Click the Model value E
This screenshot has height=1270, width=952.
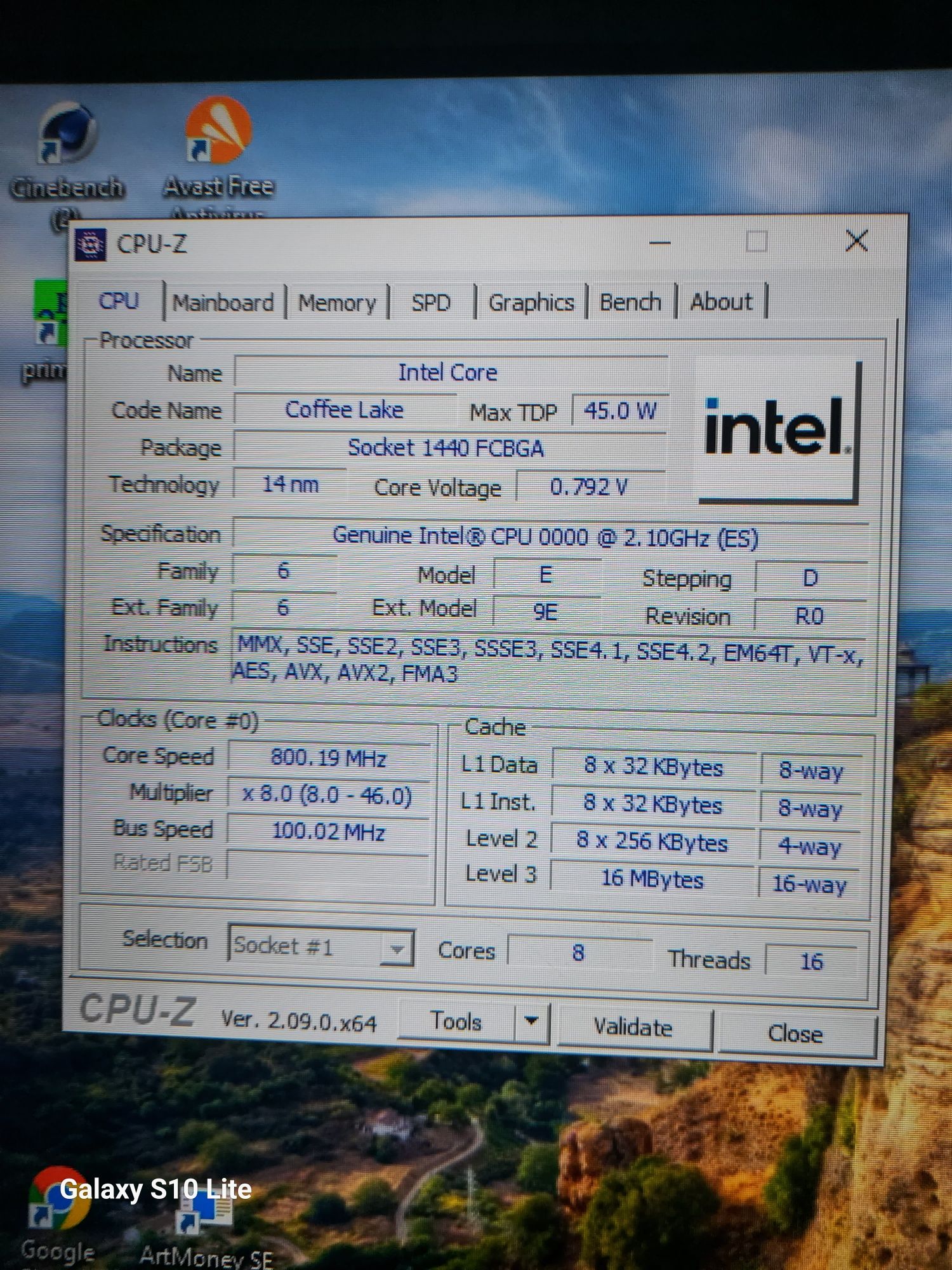pyautogui.click(x=546, y=575)
